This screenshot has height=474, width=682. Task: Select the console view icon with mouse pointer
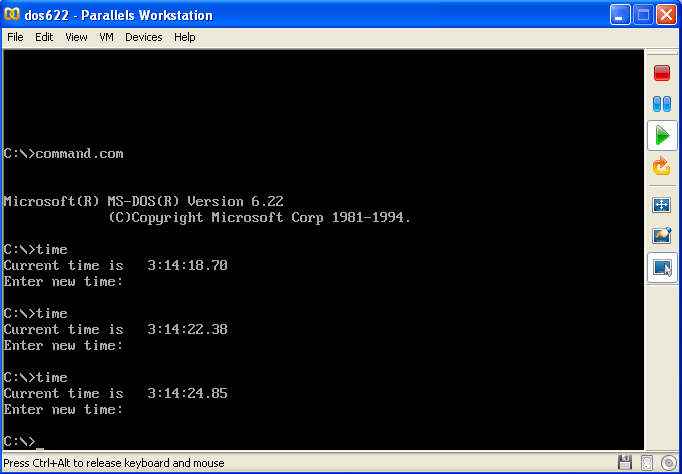point(662,267)
